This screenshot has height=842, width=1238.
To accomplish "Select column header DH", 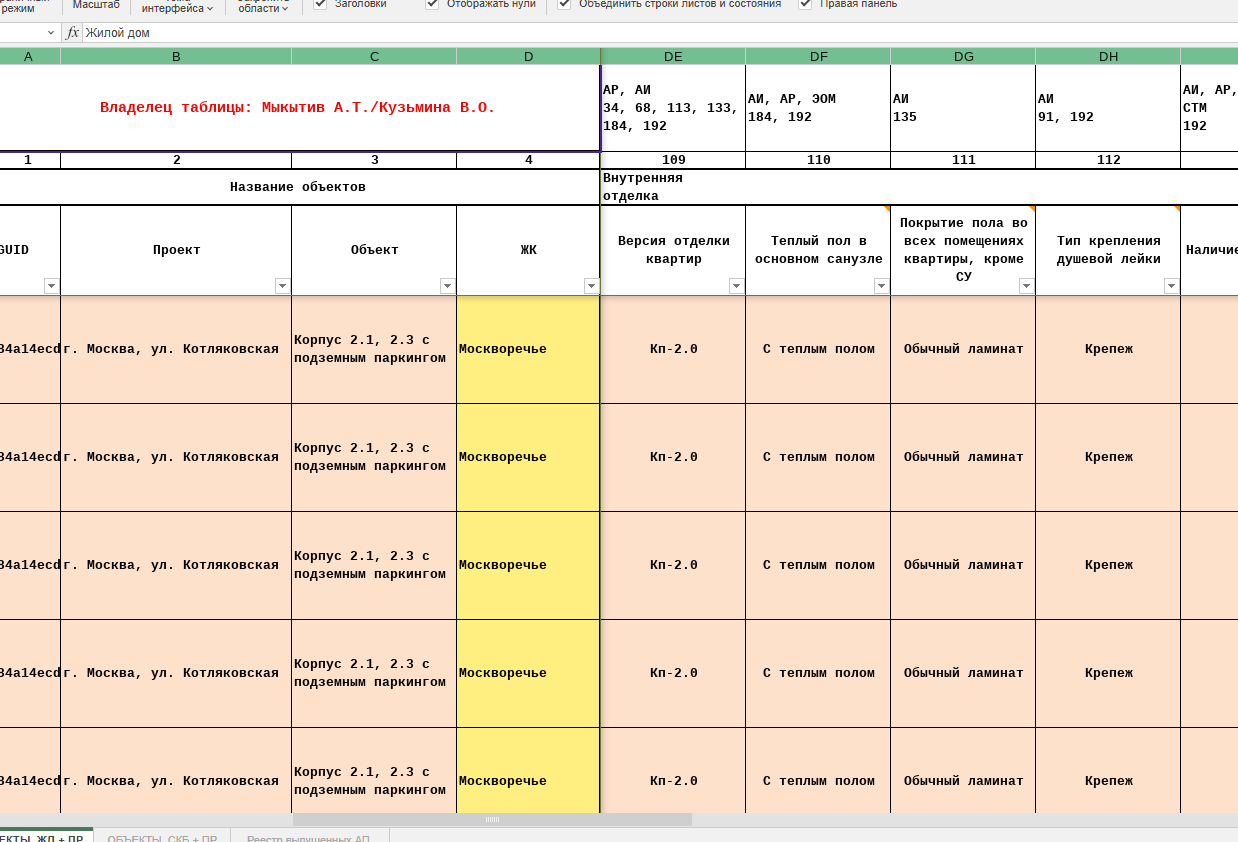I will (x=1108, y=56).
